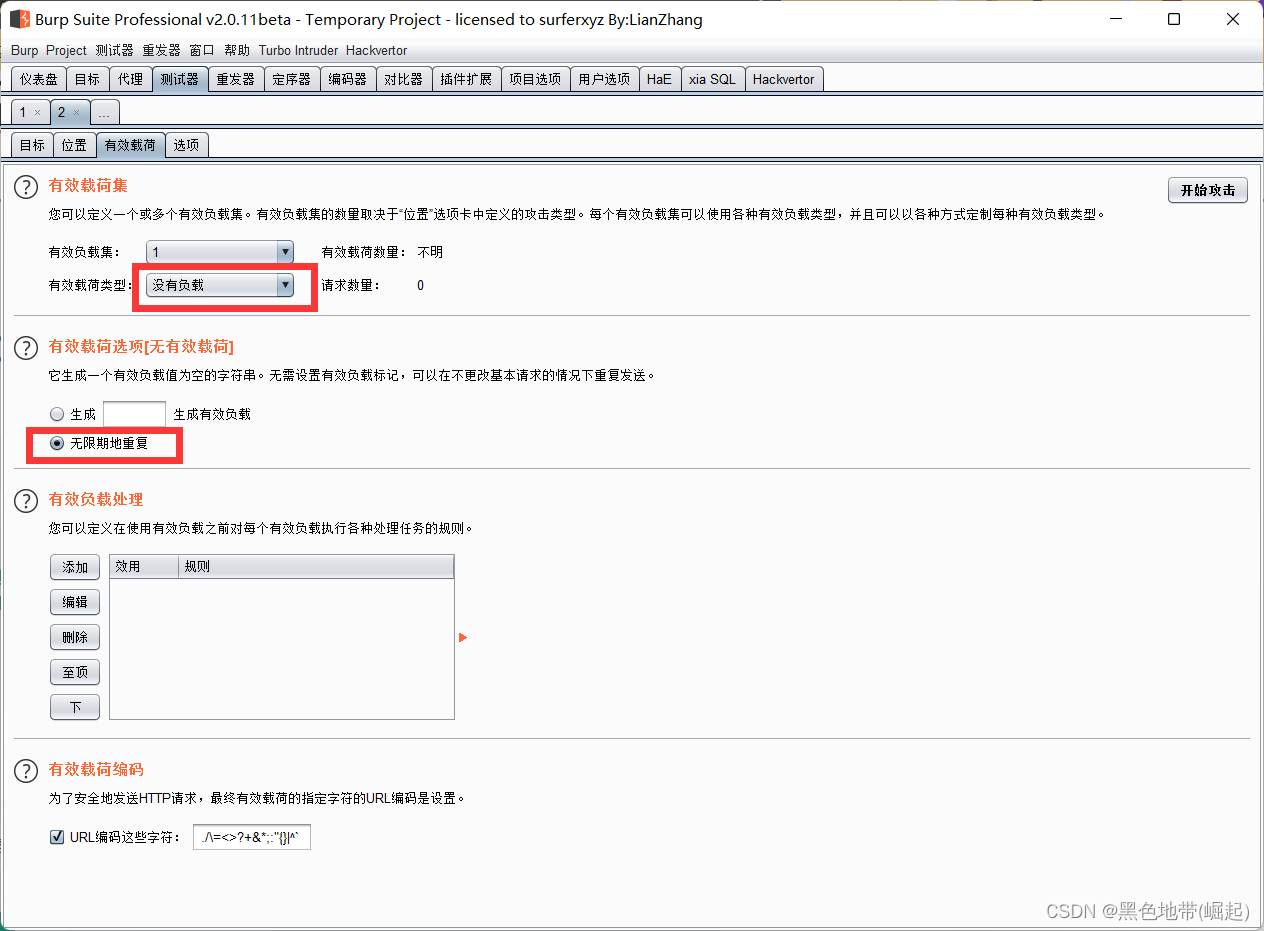Switch to the 代理 tab
This screenshot has width=1264, height=931.
[130, 79]
